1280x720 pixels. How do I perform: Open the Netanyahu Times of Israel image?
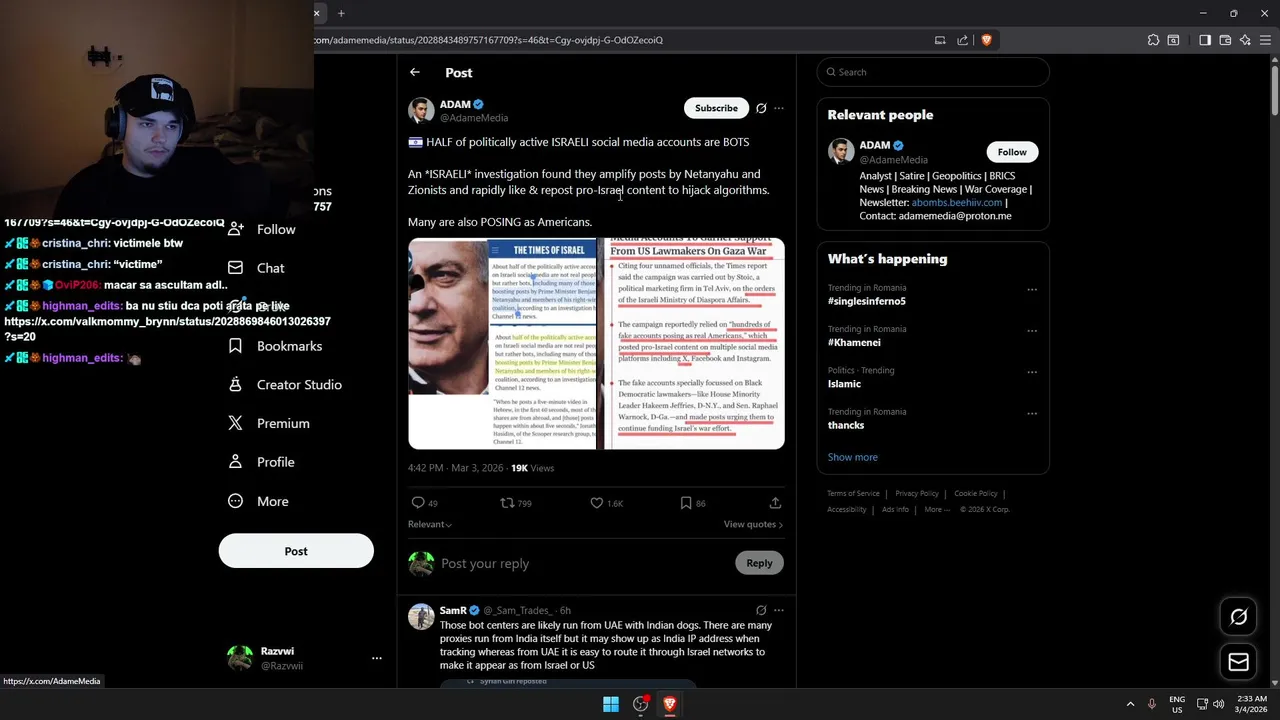501,344
